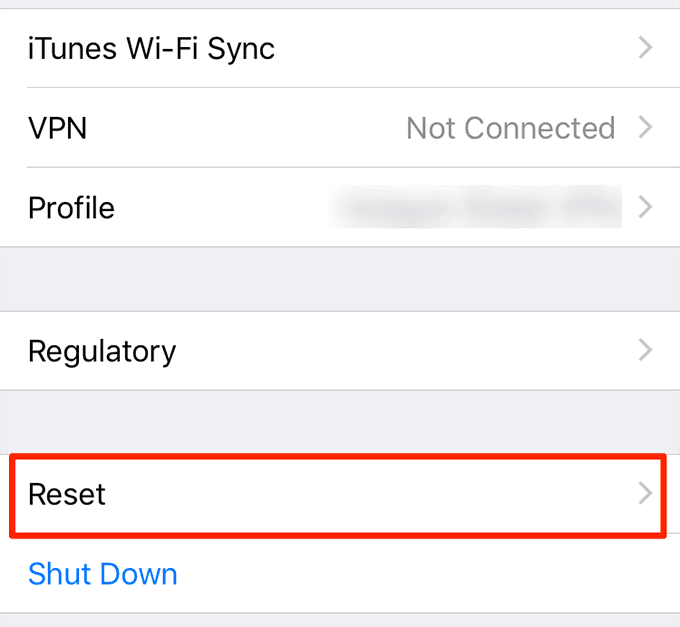The image size is (680, 627).
Task: Tap the Regulatory label text
Action: 102,352
